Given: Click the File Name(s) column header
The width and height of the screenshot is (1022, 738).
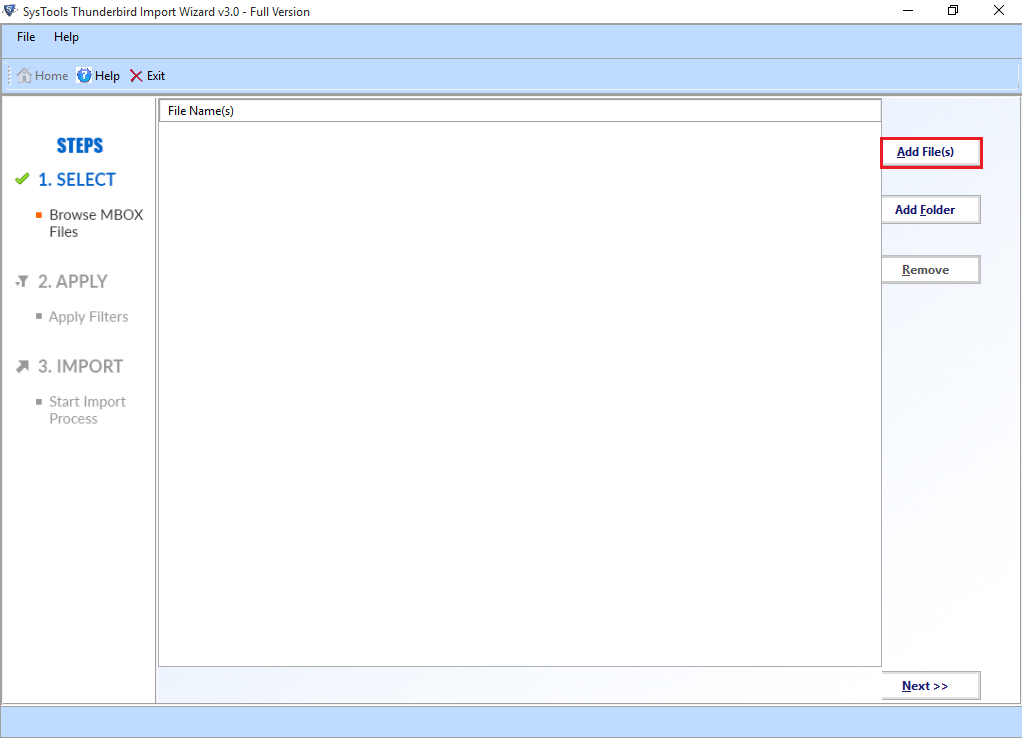Looking at the screenshot, I should coord(519,111).
